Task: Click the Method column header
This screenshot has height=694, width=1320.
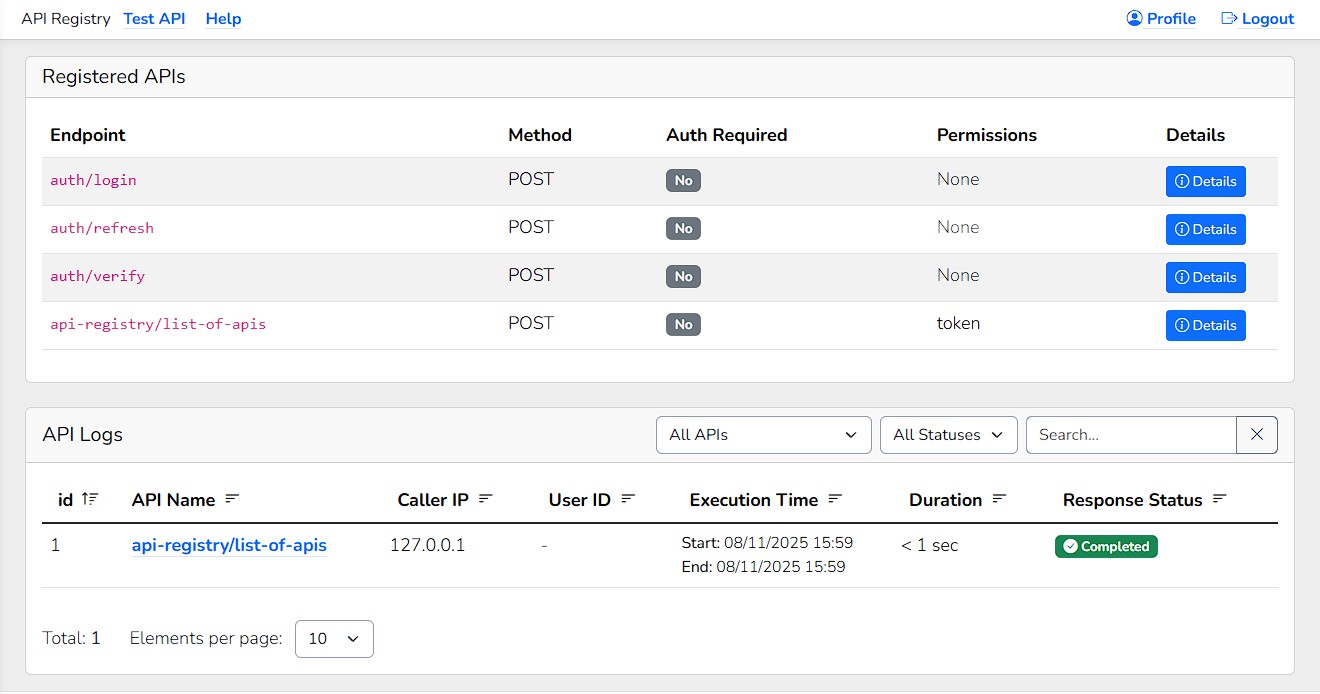Action: click(x=540, y=135)
